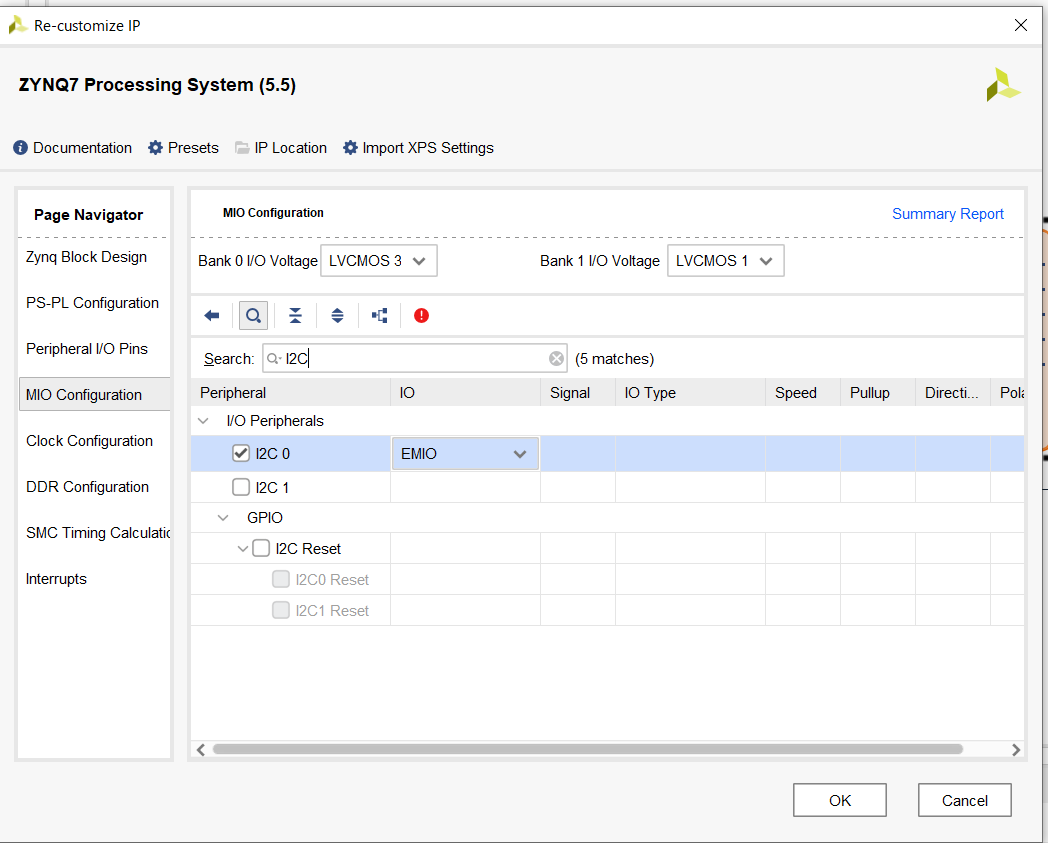Open the Interrupts page
This screenshot has width=1048, height=843.
tap(56, 579)
